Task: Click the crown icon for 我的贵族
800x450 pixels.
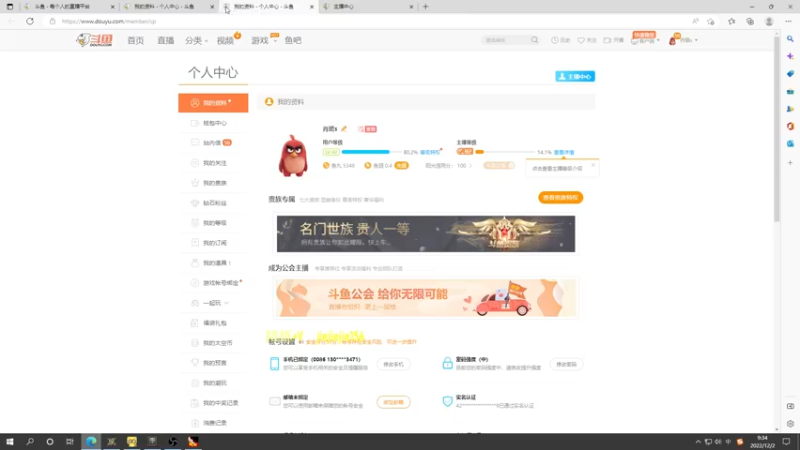Action: (x=195, y=183)
